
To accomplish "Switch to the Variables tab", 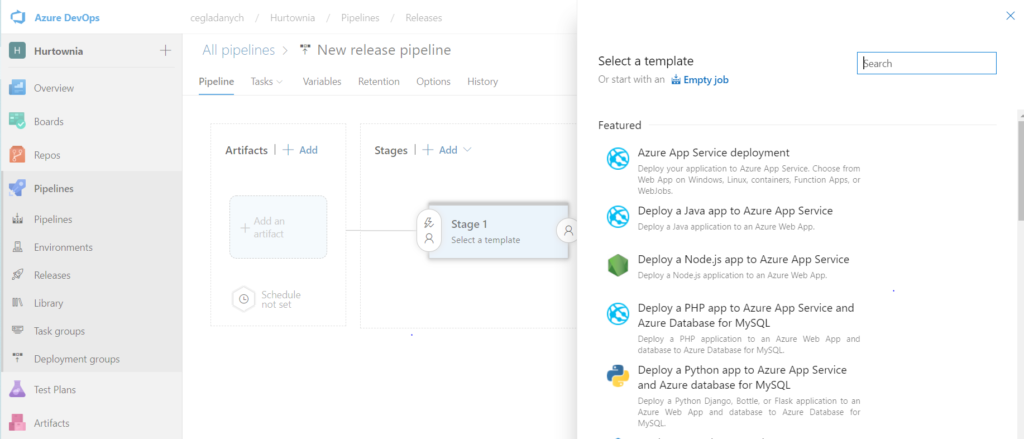I will (322, 82).
